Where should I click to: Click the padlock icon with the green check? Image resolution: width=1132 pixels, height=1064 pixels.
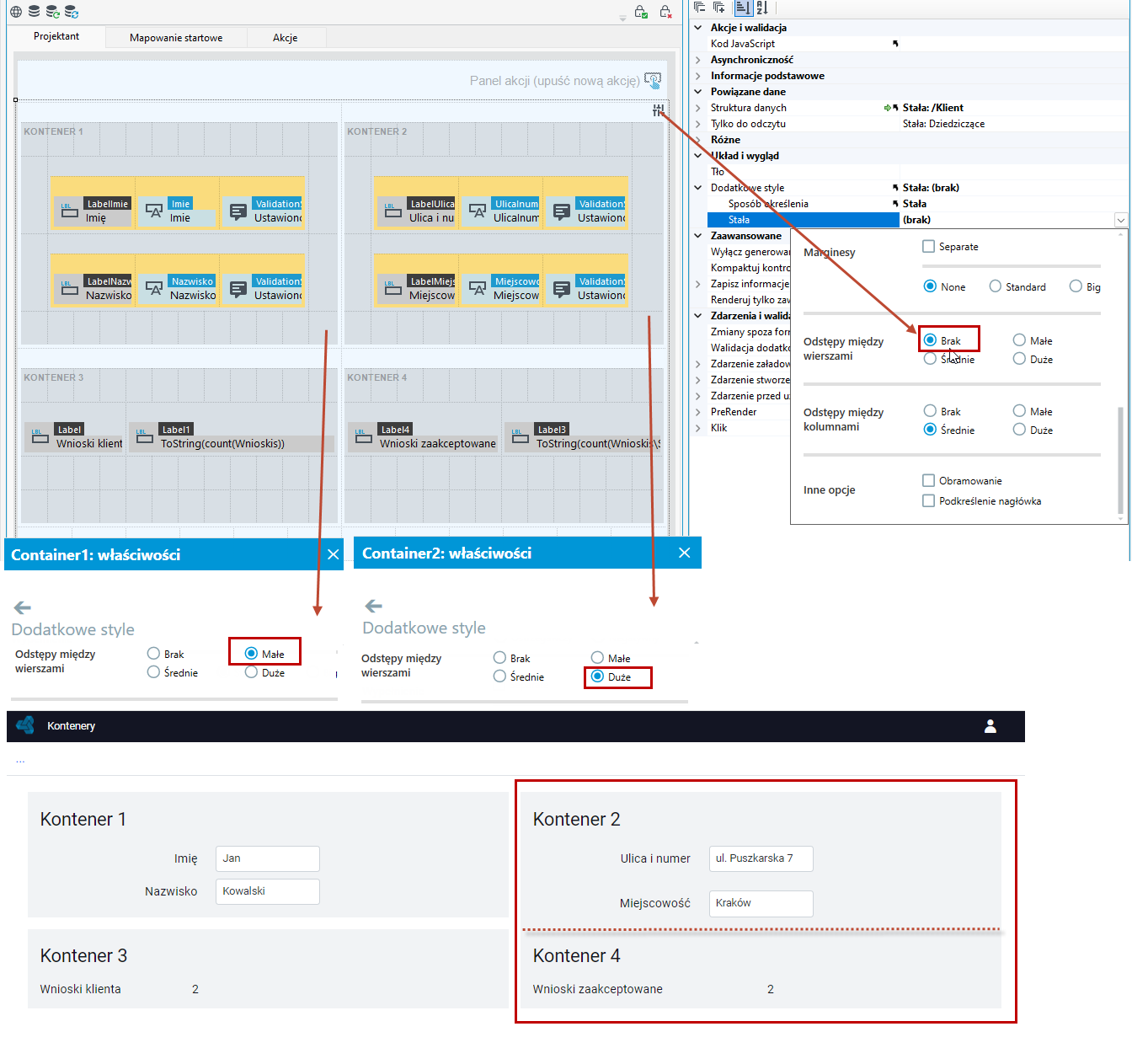[641, 12]
